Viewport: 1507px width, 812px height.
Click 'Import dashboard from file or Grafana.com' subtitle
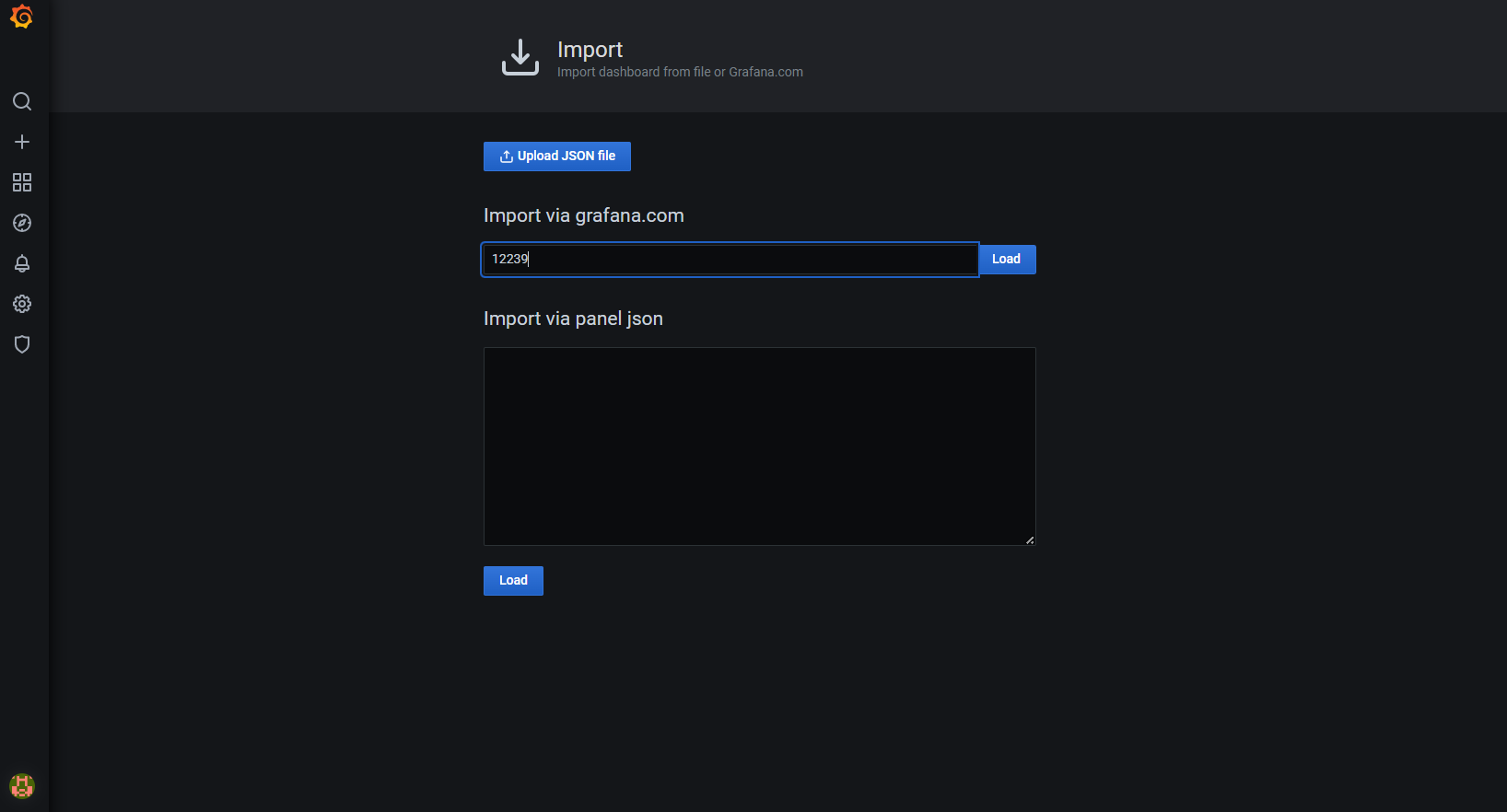coord(680,72)
